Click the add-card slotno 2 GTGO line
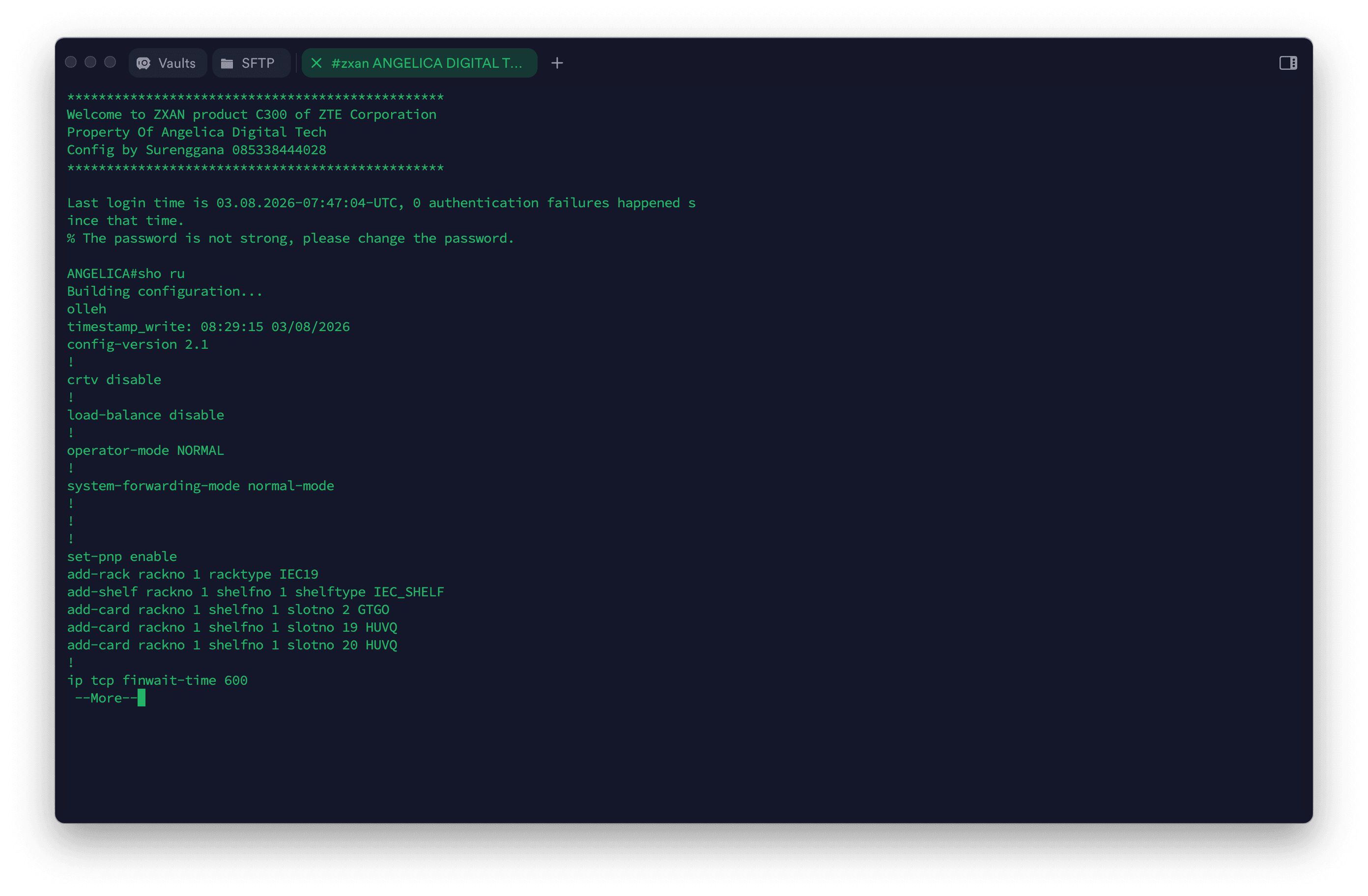 tap(228, 609)
